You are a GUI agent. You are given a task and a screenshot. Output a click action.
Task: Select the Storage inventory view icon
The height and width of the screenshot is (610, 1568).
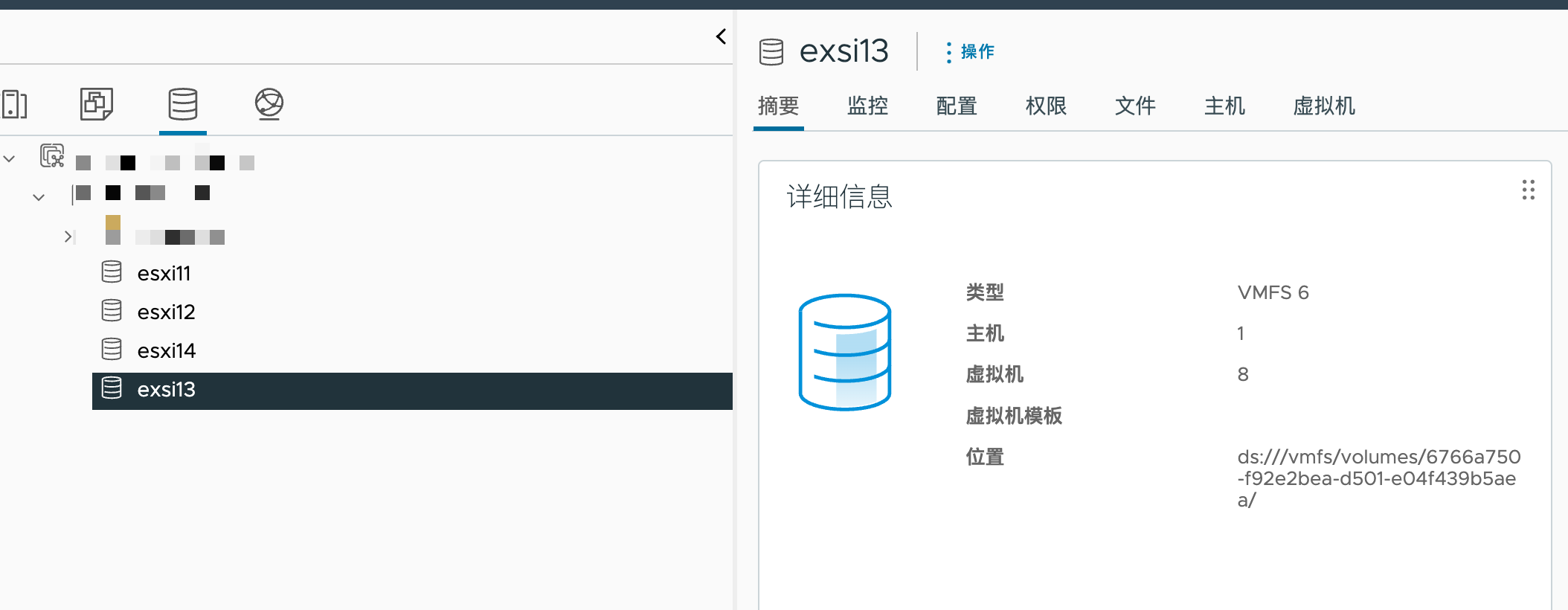click(x=183, y=104)
